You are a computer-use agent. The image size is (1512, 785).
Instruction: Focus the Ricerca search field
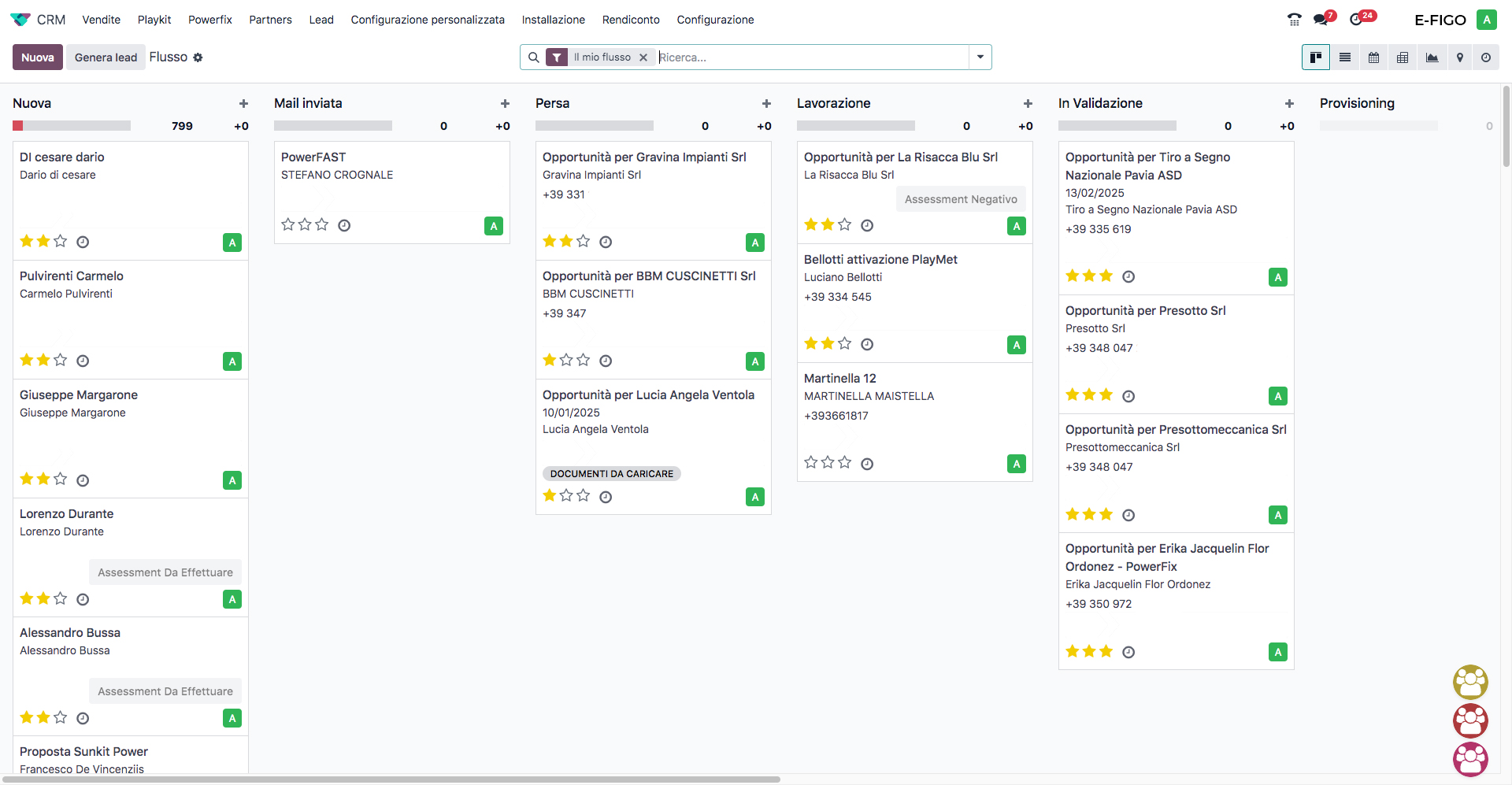tap(813, 57)
